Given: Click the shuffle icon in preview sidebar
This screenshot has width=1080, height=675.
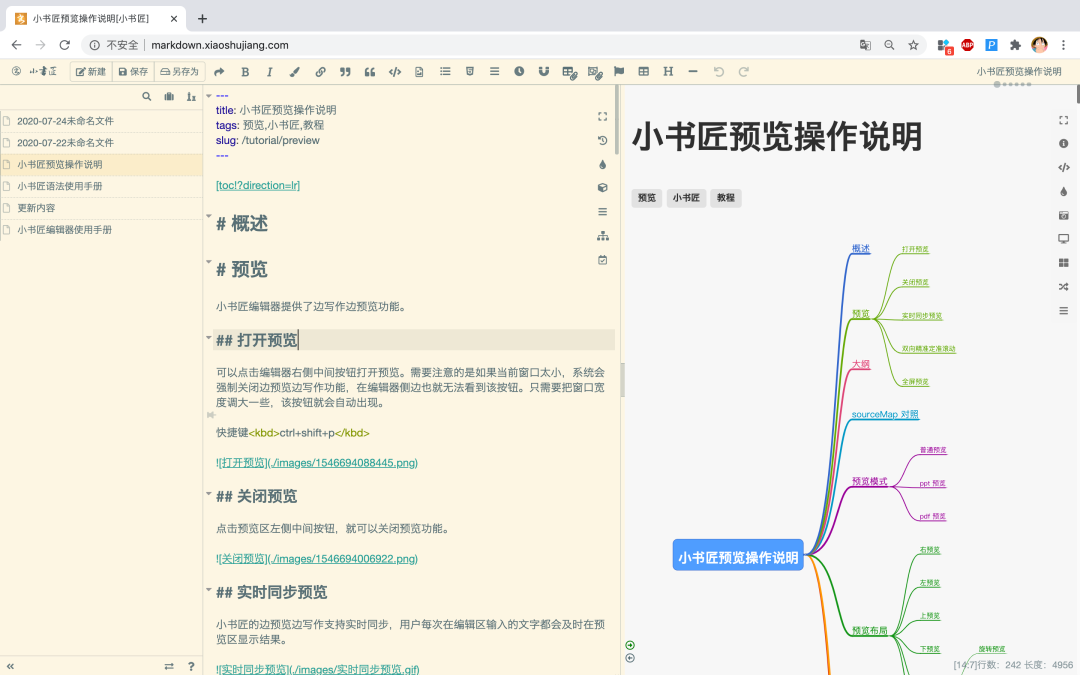Looking at the screenshot, I should pos(1063,287).
